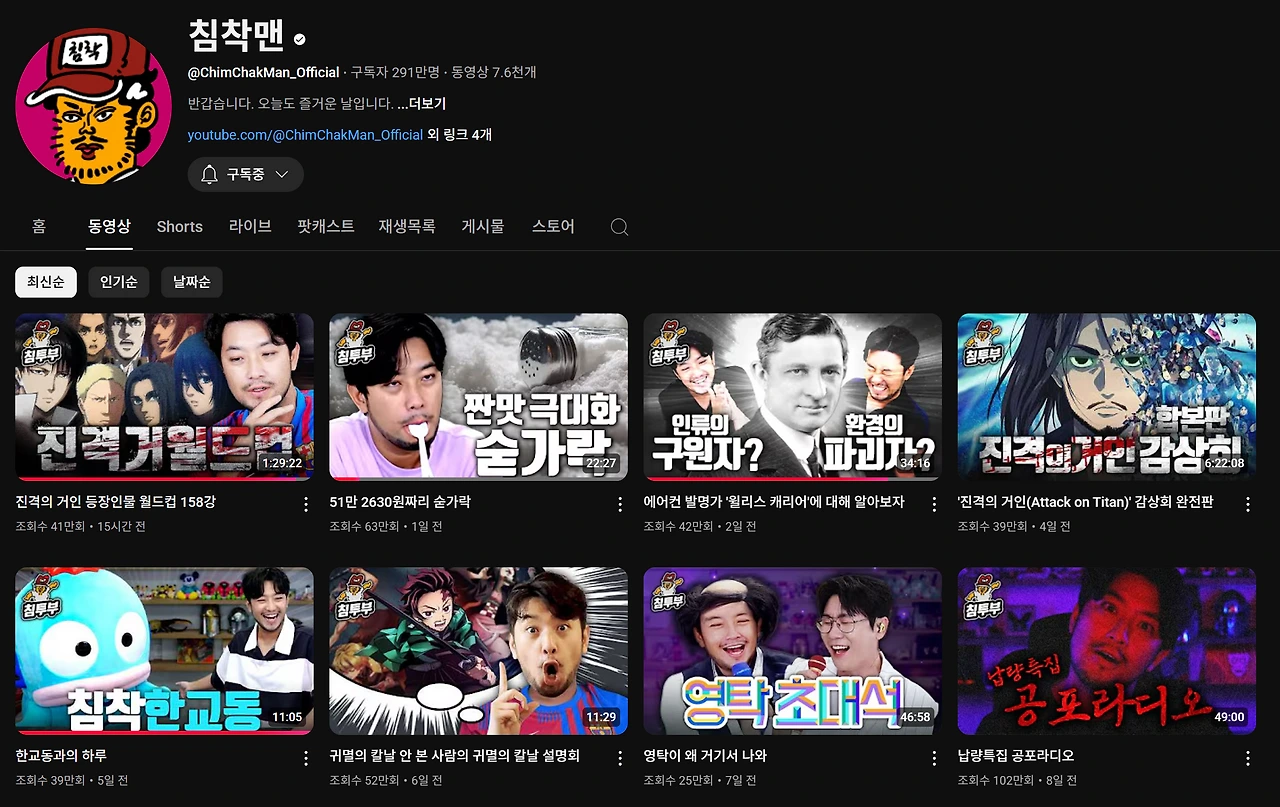Sort videos by 날짜순
The width and height of the screenshot is (1280, 807).
[x=192, y=282]
